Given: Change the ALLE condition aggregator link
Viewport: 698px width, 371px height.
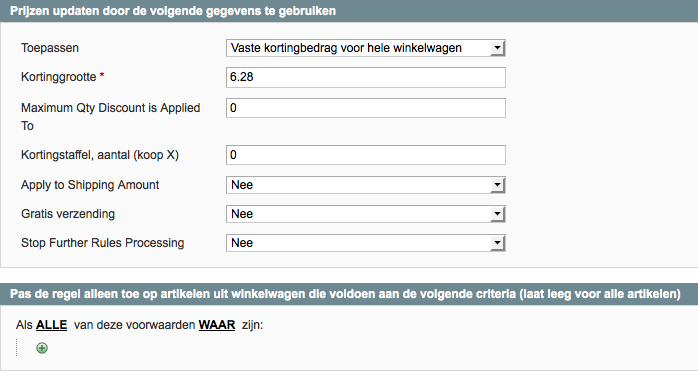Looking at the screenshot, I should coord(52,325).
